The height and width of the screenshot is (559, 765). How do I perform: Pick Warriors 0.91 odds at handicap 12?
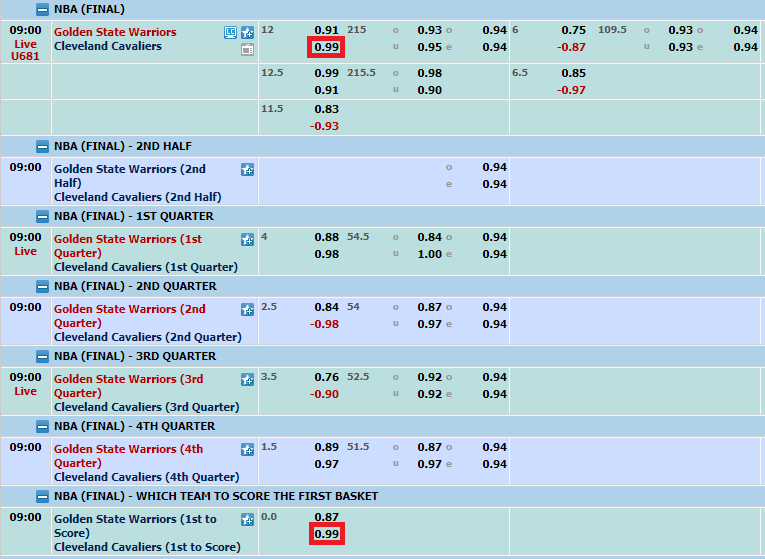326,30
